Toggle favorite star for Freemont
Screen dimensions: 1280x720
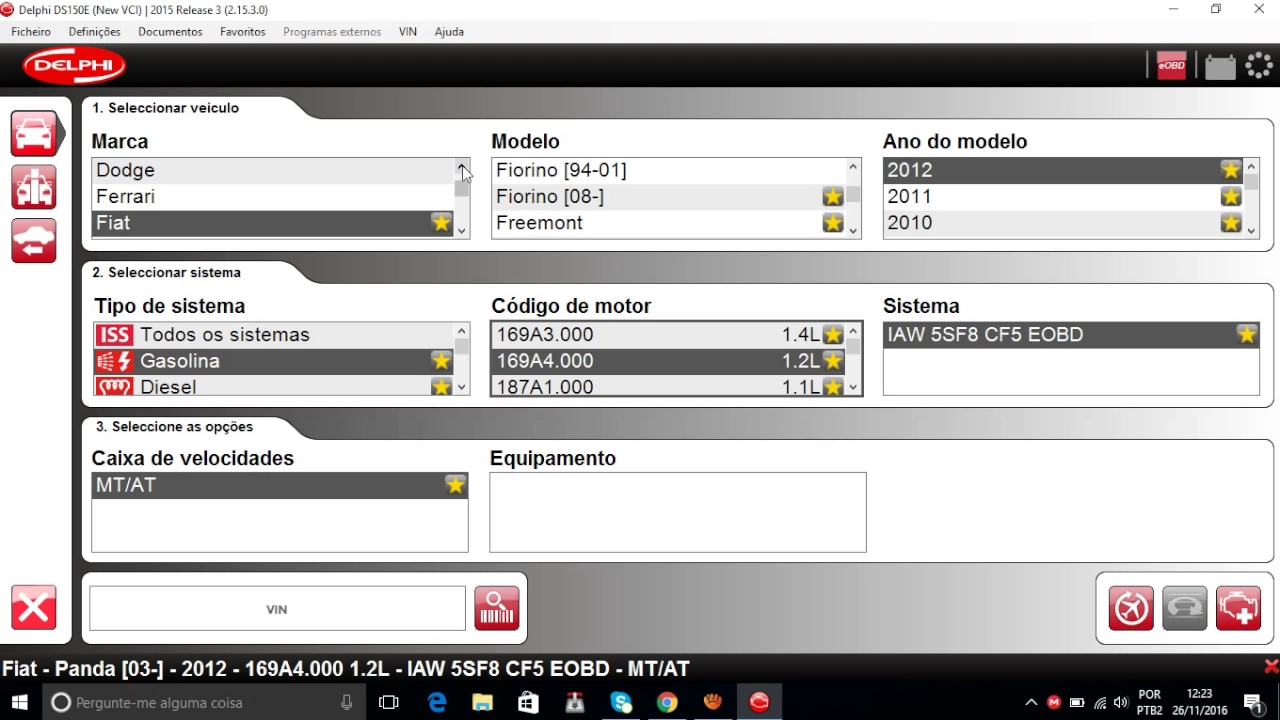click(x=832, y=223)
